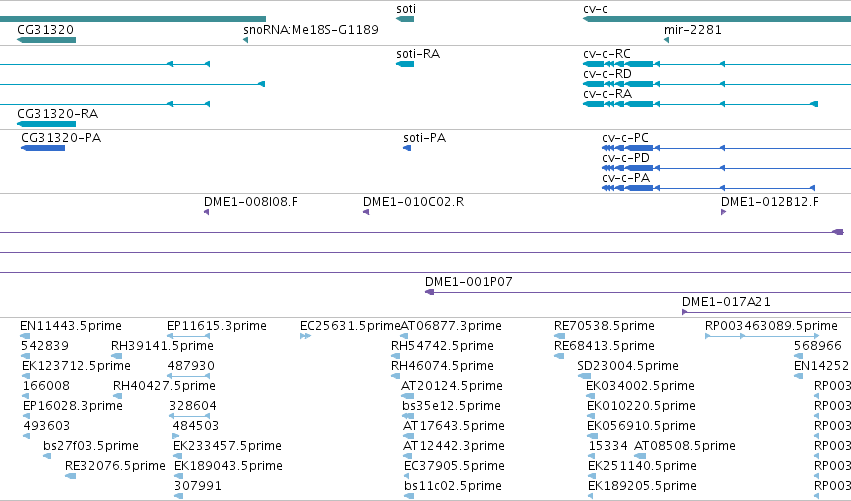The image size is (851, 501).
Task: Click the 487930 EST feature
Action: (188, 376)
